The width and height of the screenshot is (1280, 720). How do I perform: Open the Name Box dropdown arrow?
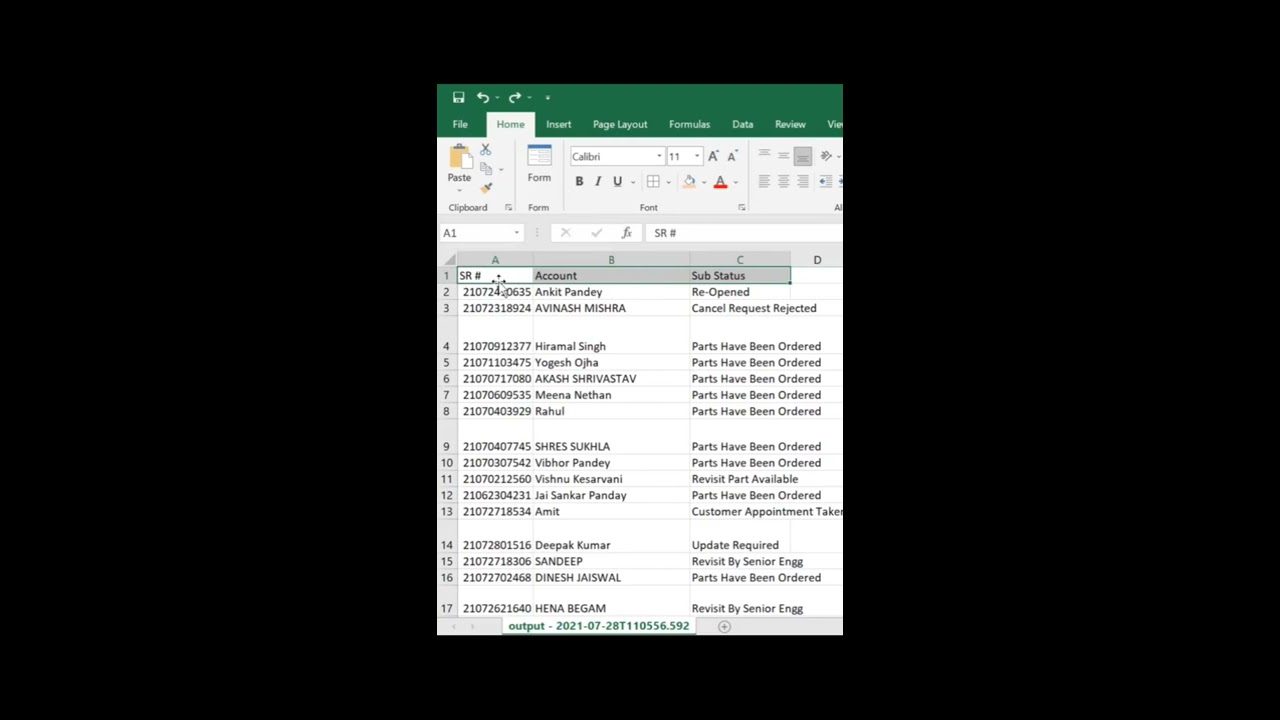pyautogui.click(x=517, y=233)
